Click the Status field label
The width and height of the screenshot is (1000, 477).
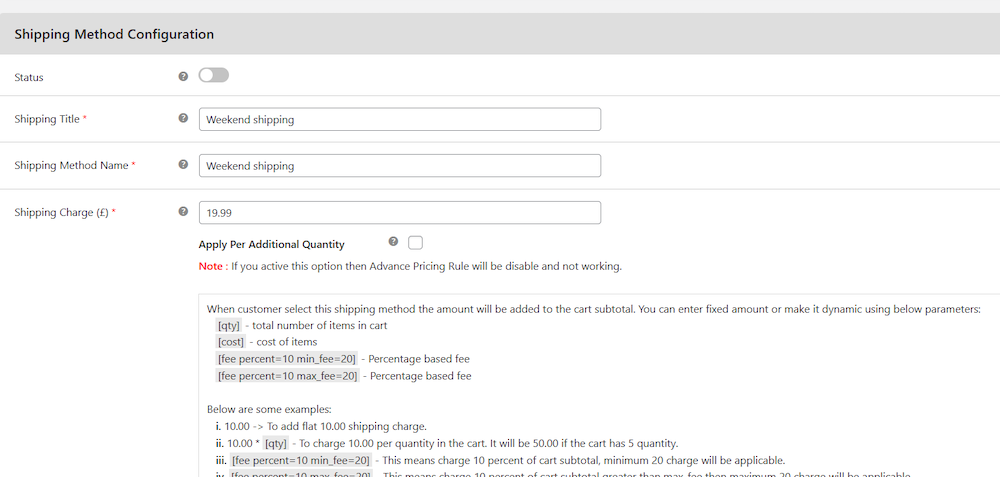point(29,77)
